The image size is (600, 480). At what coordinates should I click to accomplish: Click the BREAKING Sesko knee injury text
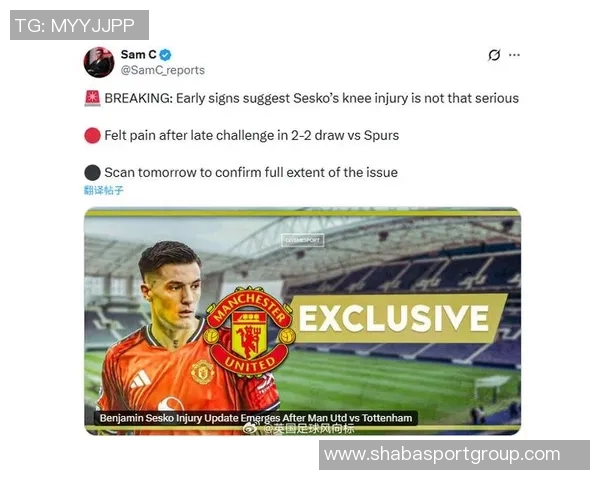(311, 98)
